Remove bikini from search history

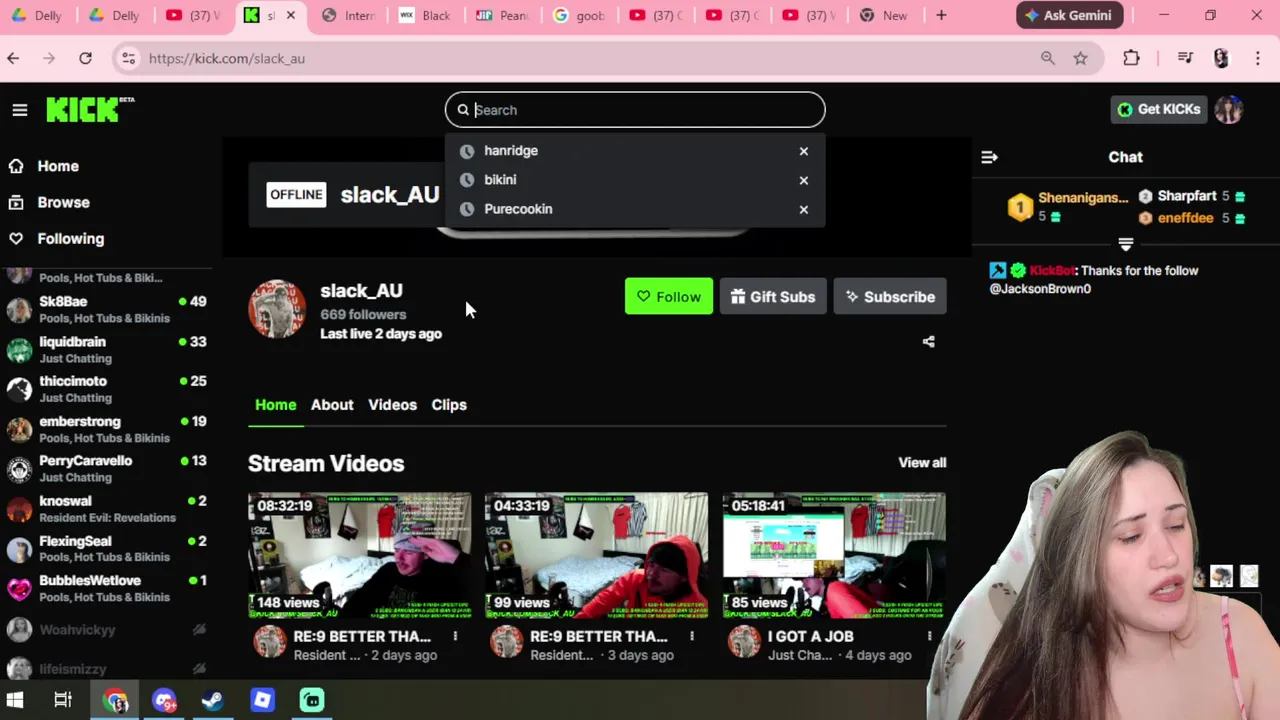(x=804, y=180)
